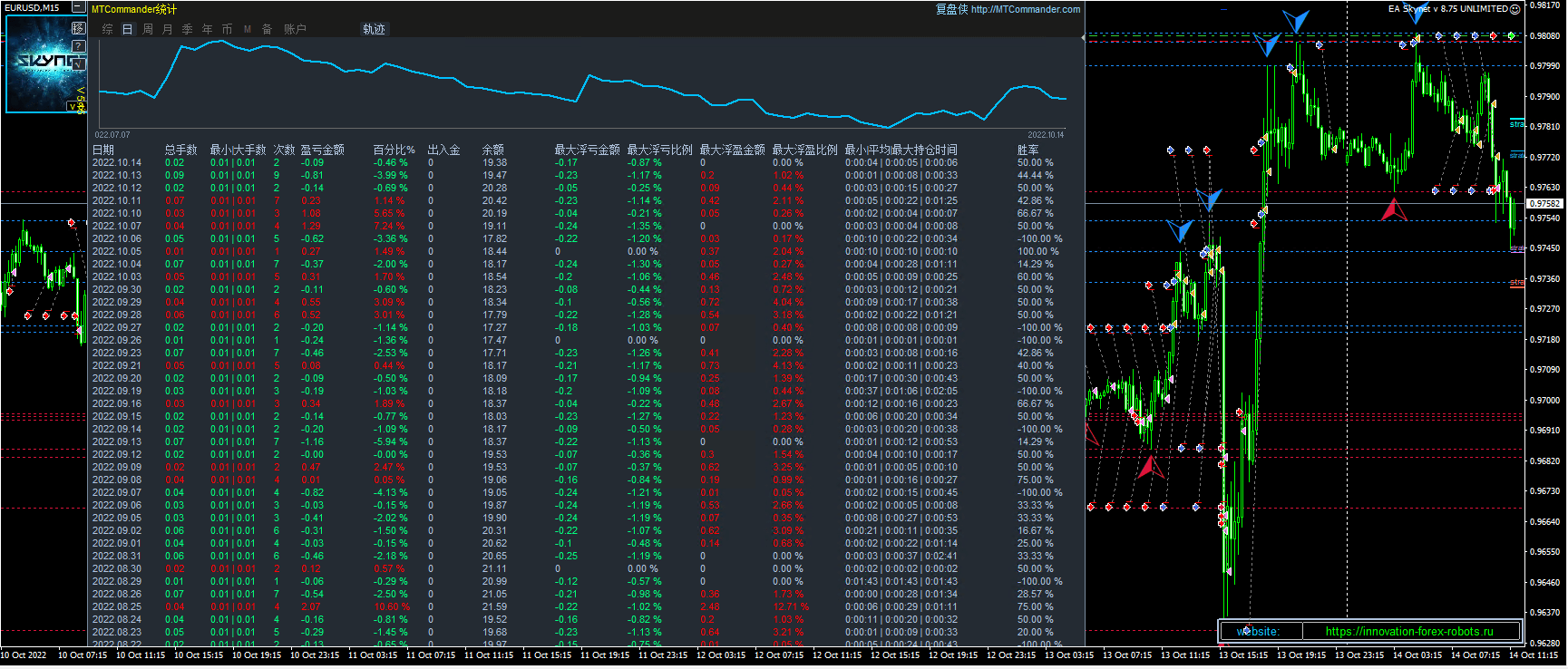The image size is (1568, 669).
Task: Collapse the Skynet panel with the dash button
Action: click(x=79, y=8)
